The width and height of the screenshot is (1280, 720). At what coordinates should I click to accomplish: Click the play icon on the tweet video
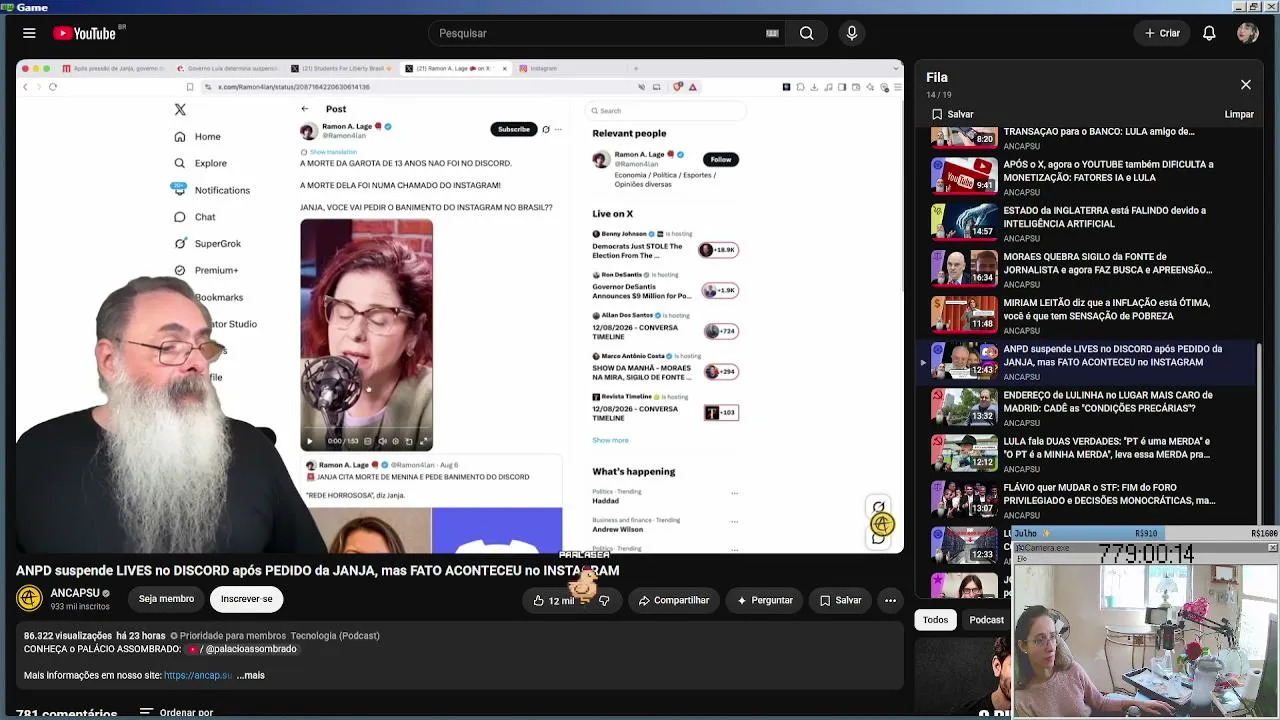(x=310, y=441)
